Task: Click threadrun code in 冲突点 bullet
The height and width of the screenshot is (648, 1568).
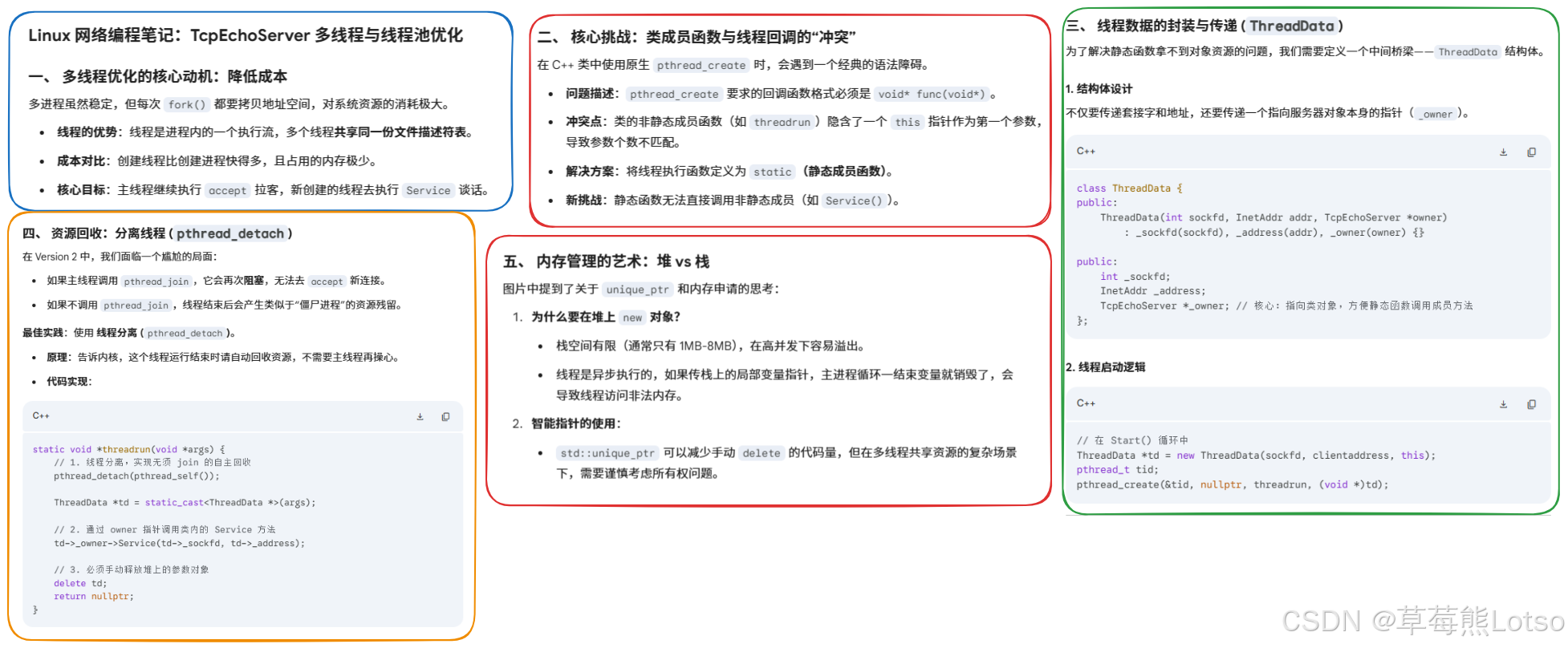Action: 782,122
